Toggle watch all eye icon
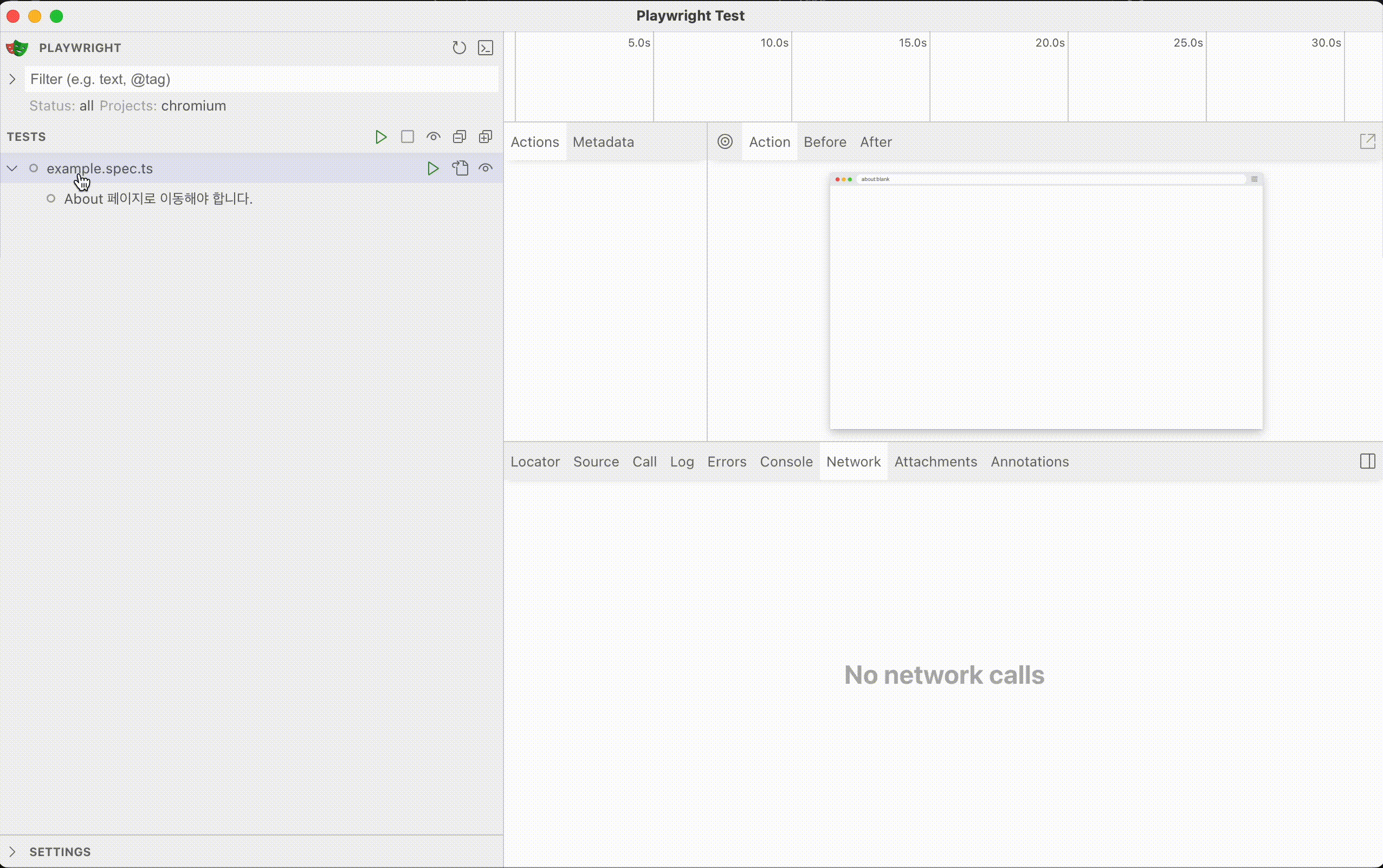The height and width of the screenshot is (868, 1383). (x=433, y=137)
